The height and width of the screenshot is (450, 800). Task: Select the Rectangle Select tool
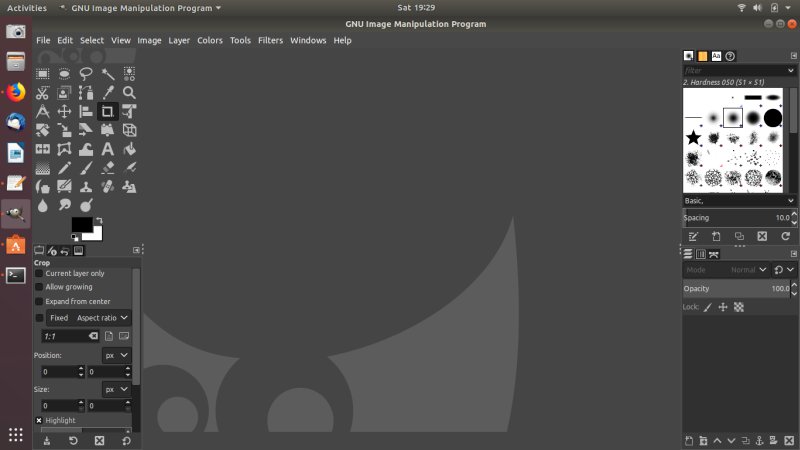click(x=43, y=74)
